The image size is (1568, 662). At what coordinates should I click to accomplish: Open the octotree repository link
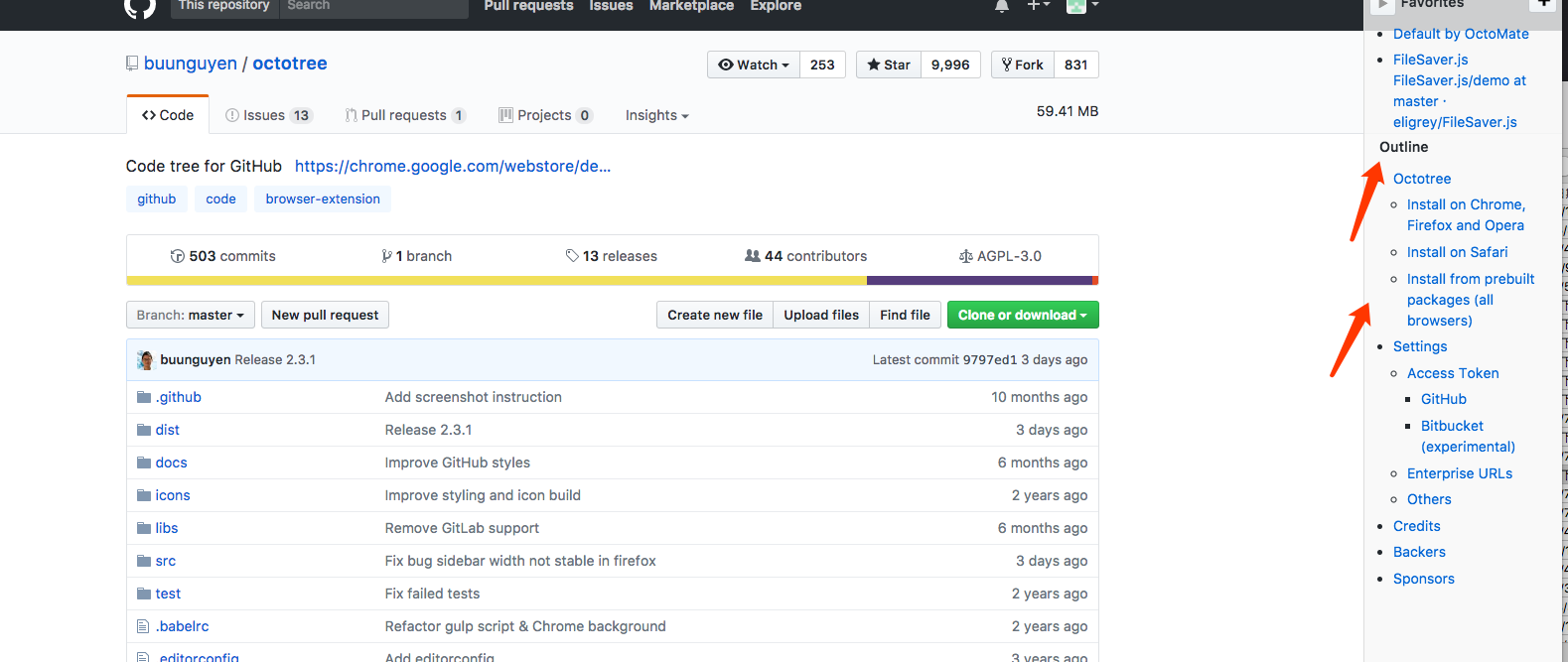290,64
